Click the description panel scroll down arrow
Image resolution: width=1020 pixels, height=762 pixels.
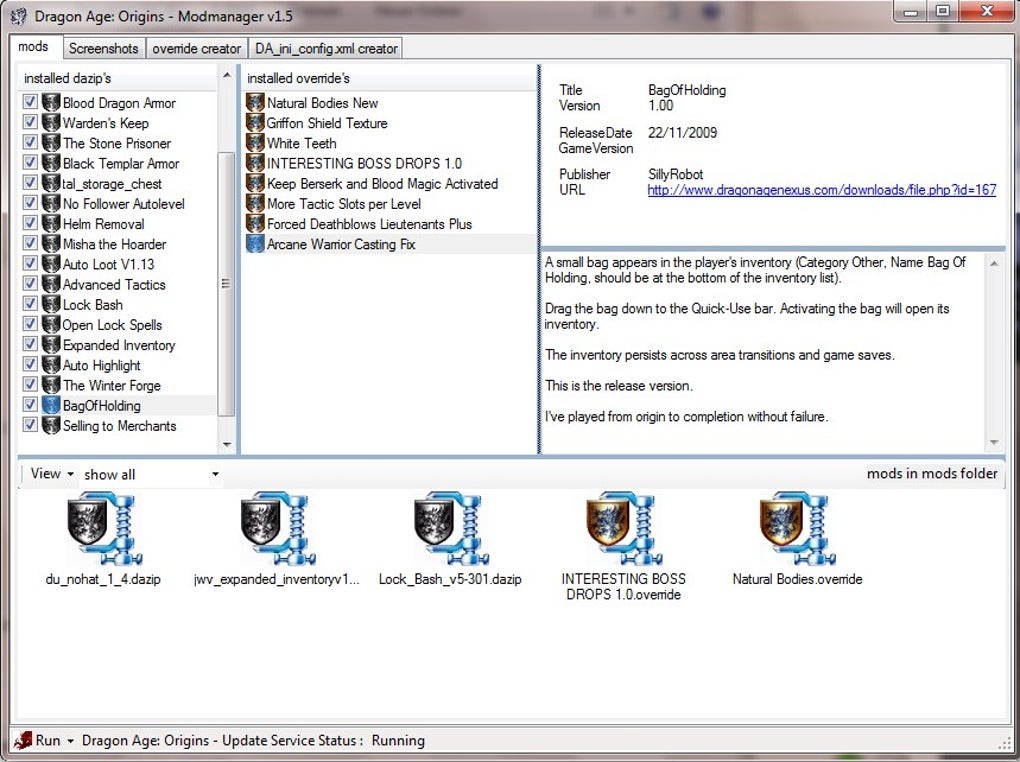click(994, 442)
